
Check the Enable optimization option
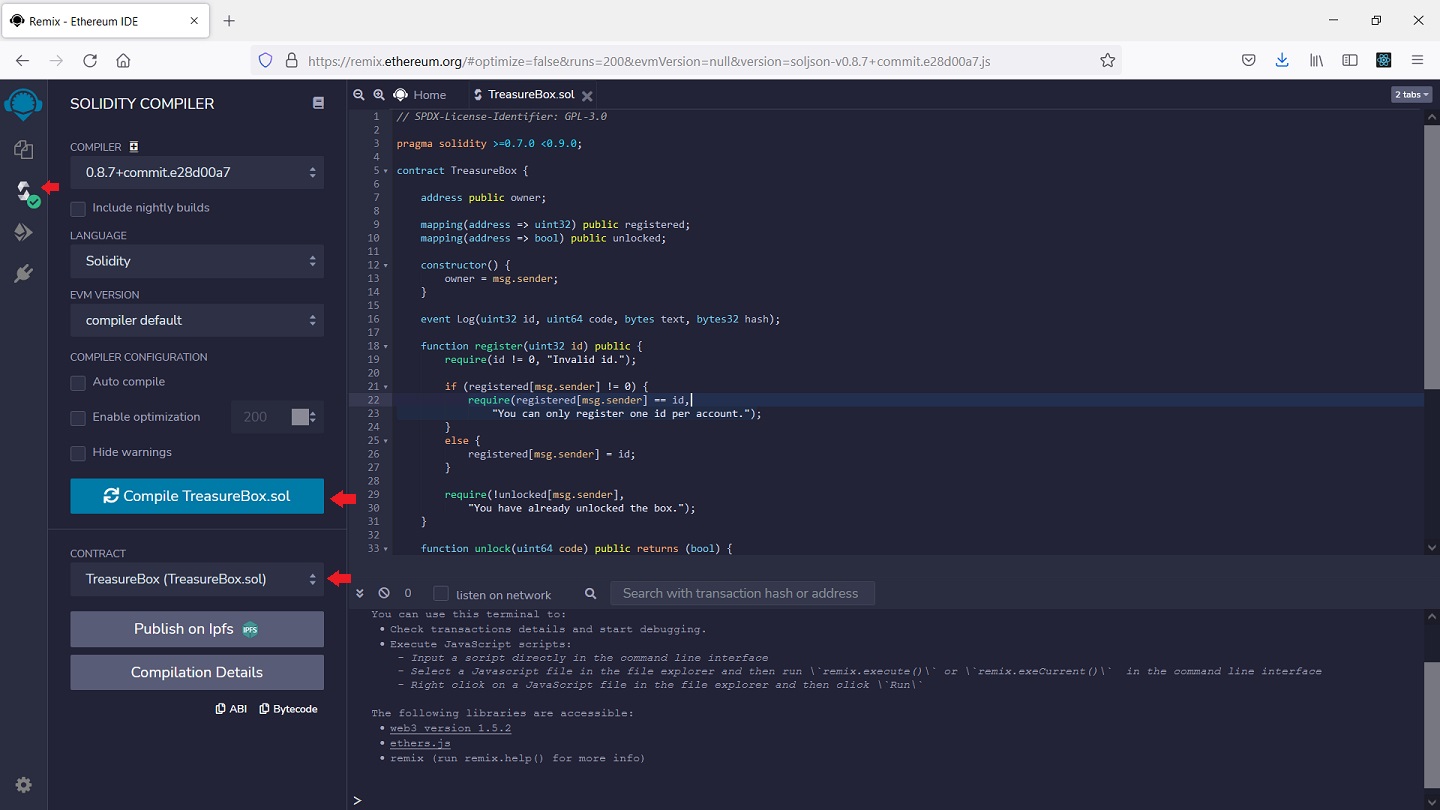[78, 418]
